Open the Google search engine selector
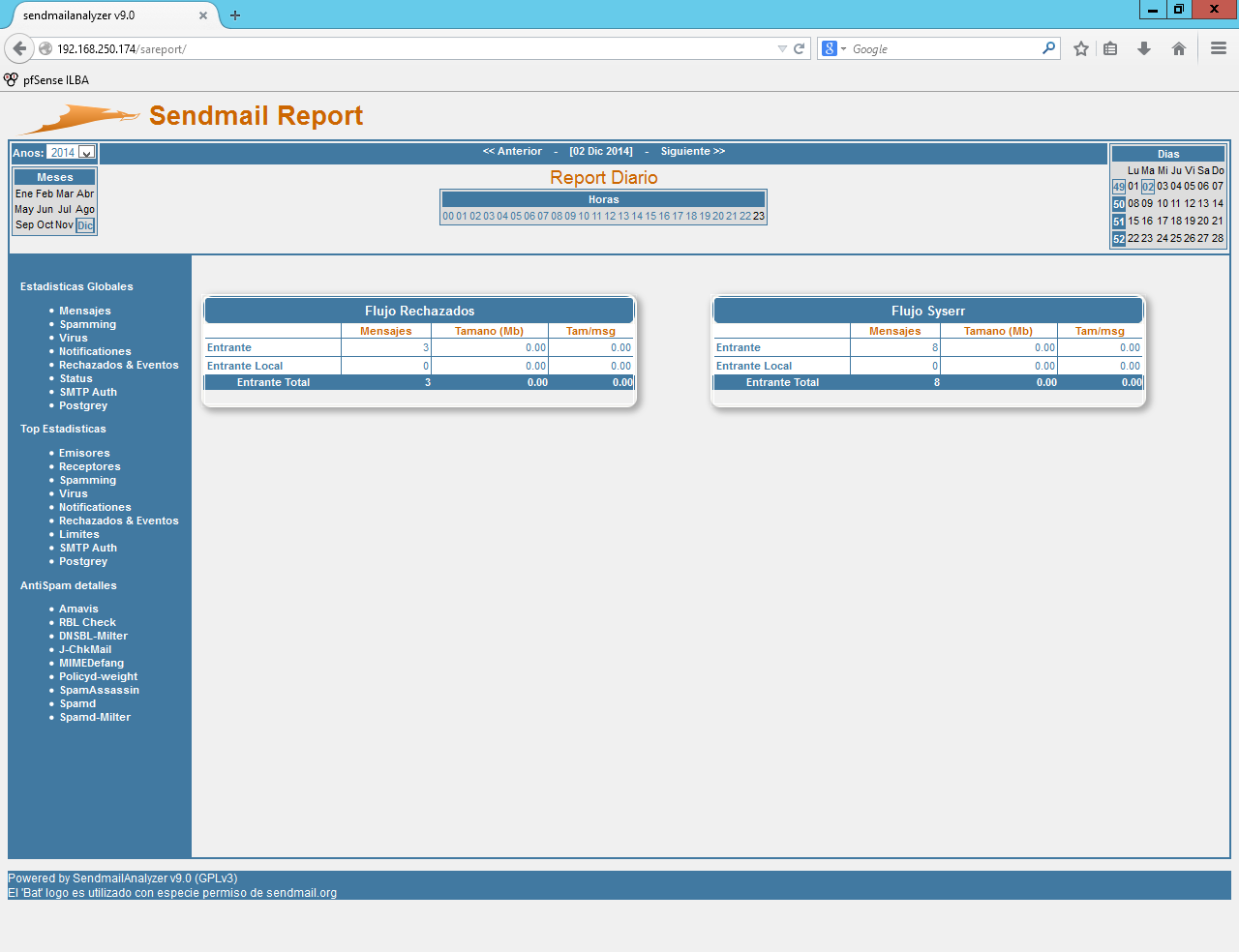Image resolution: width=1239 pixels, height=952 pixels. click(x=833, y=48)
